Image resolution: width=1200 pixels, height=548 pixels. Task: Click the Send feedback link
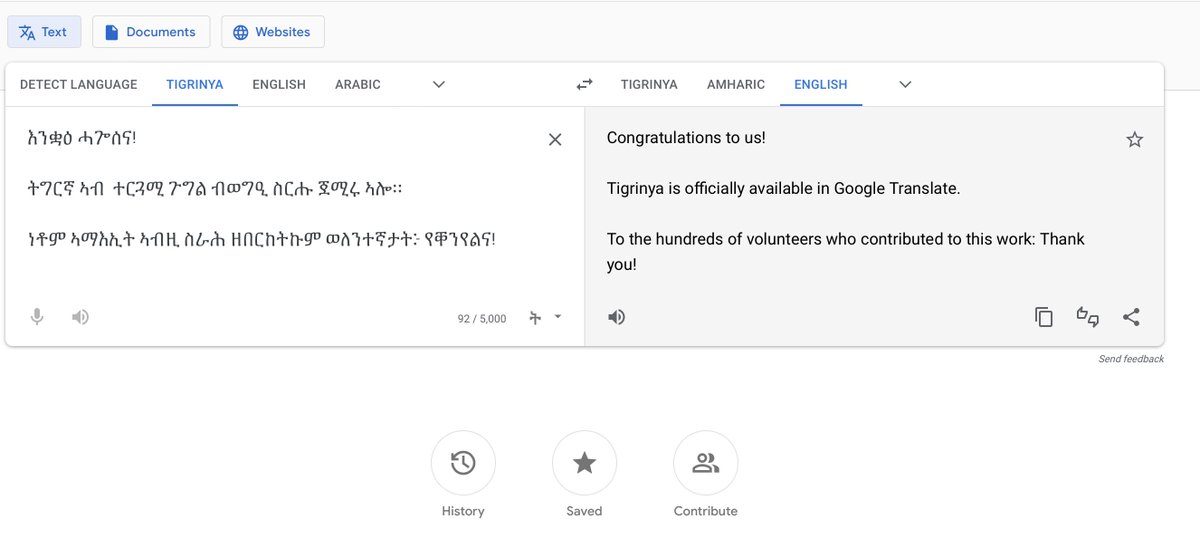(x=1131, y=359)
